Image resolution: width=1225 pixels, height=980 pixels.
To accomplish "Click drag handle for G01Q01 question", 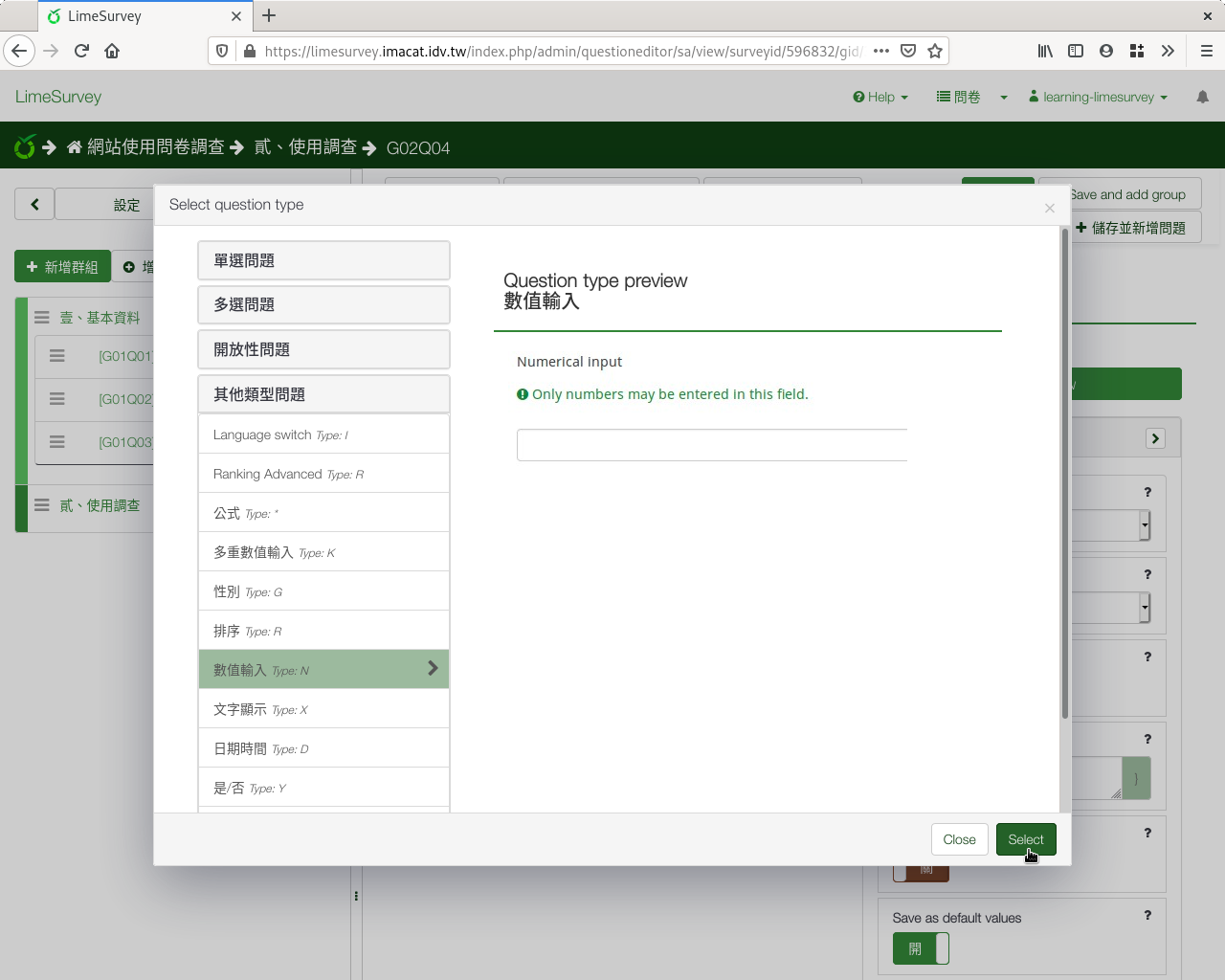I will [x=57, y=356].
